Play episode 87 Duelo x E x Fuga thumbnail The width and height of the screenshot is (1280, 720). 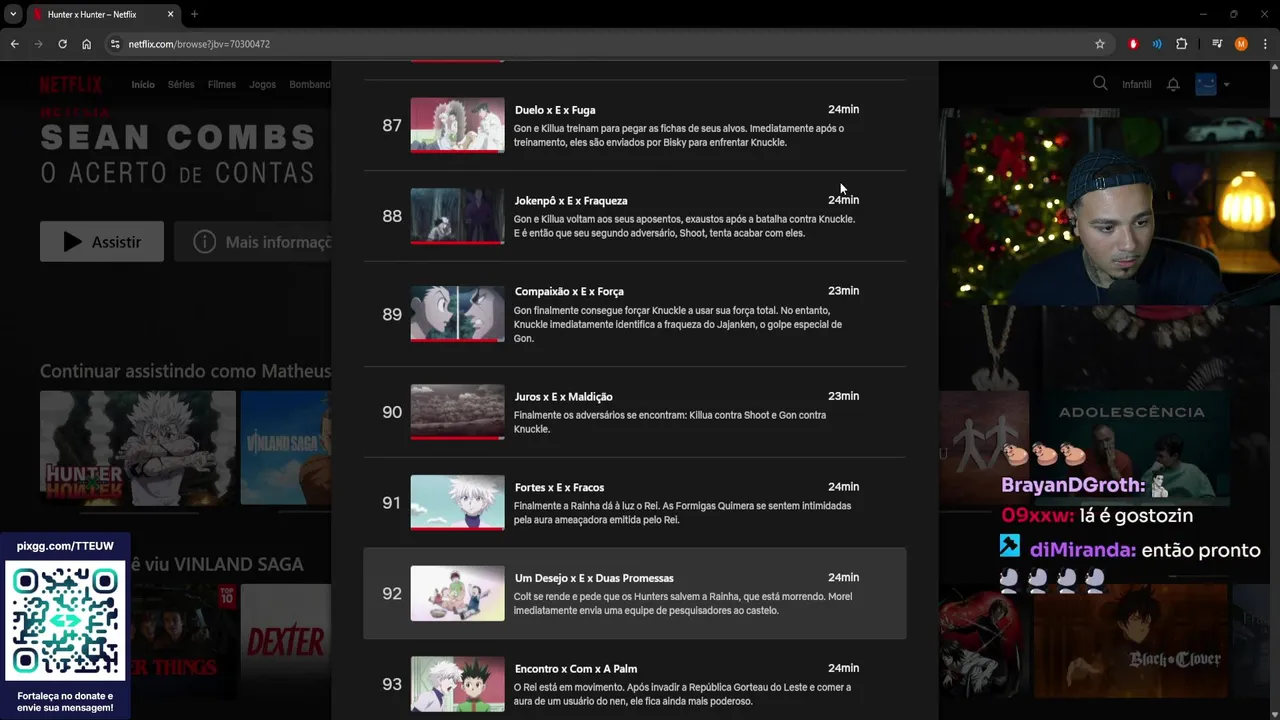[x=457, y=125]
